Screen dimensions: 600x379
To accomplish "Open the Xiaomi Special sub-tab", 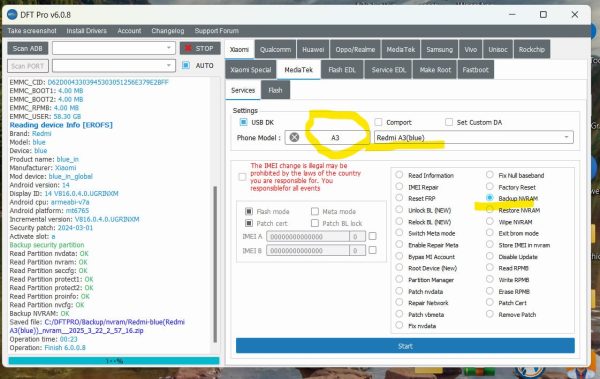I will pos(251,70).
